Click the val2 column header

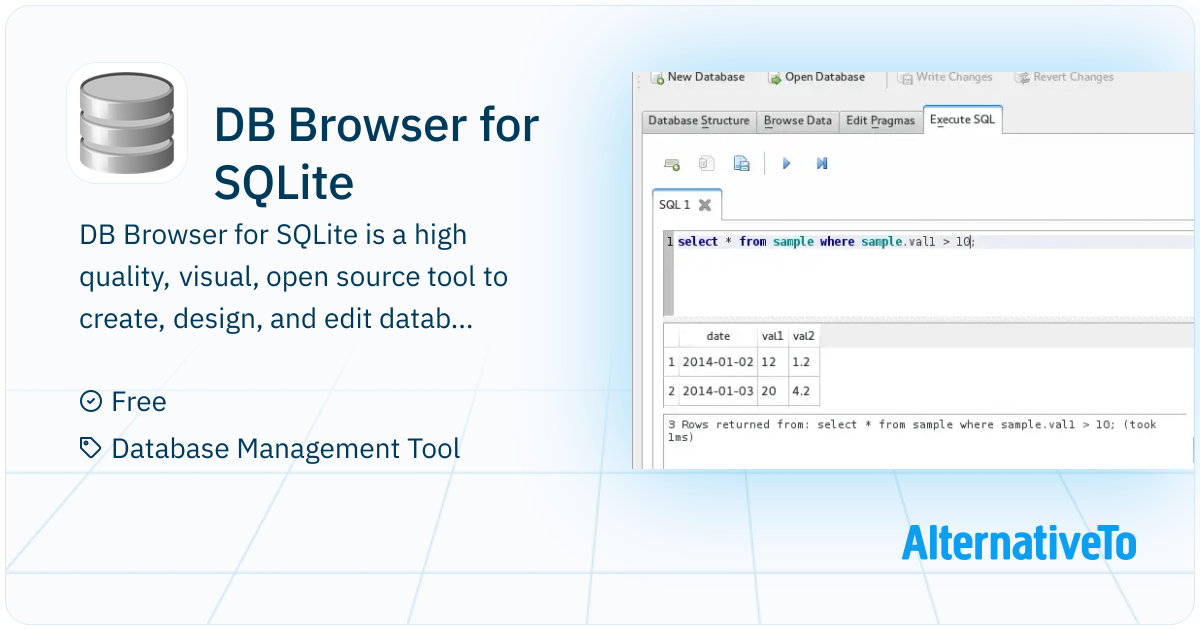click(804, 337)
